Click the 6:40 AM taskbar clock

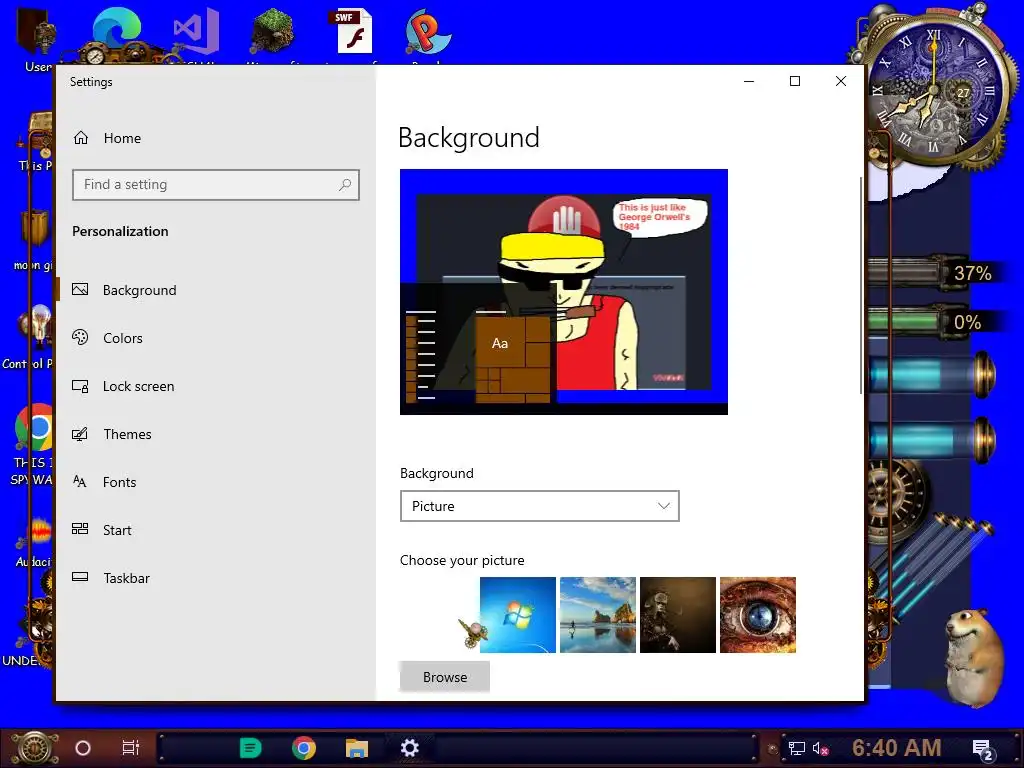[x=897, y=748]
